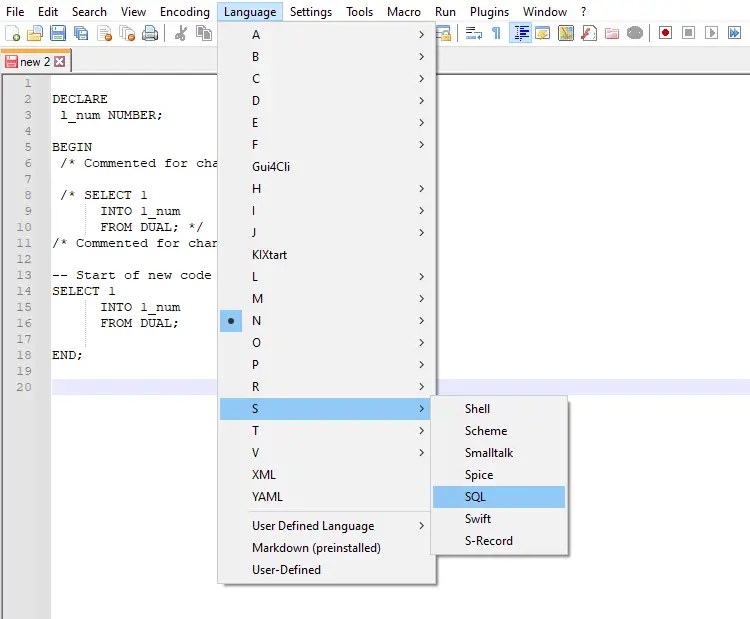Open the Search menu

89,11
